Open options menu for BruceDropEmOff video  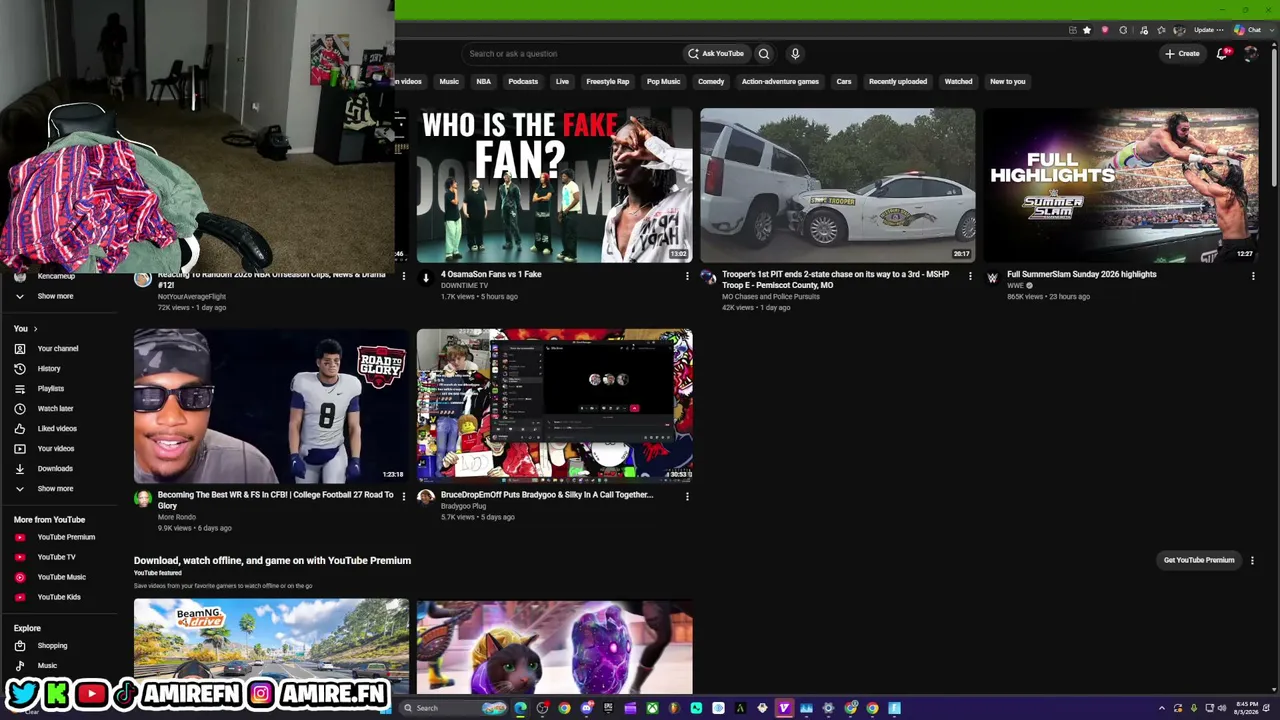(x=687, y=496)
